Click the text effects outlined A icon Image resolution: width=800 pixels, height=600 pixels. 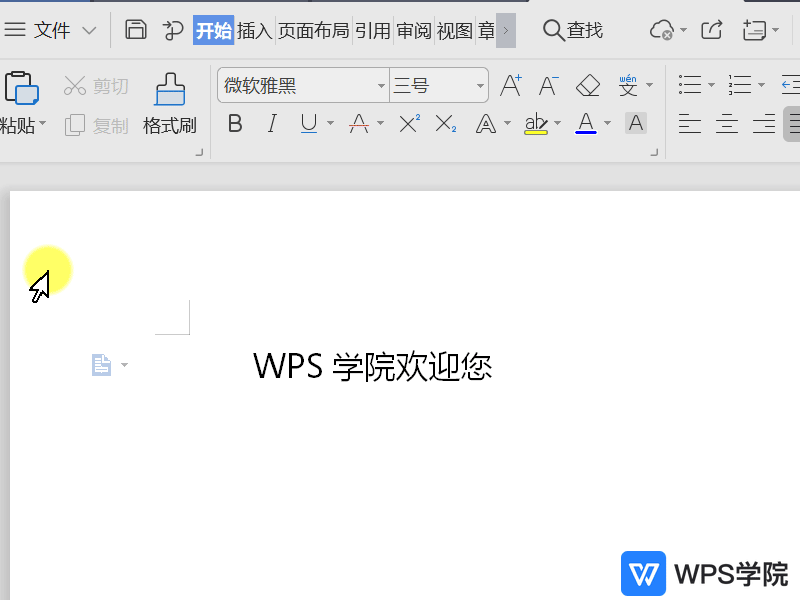tap(486, 123)
